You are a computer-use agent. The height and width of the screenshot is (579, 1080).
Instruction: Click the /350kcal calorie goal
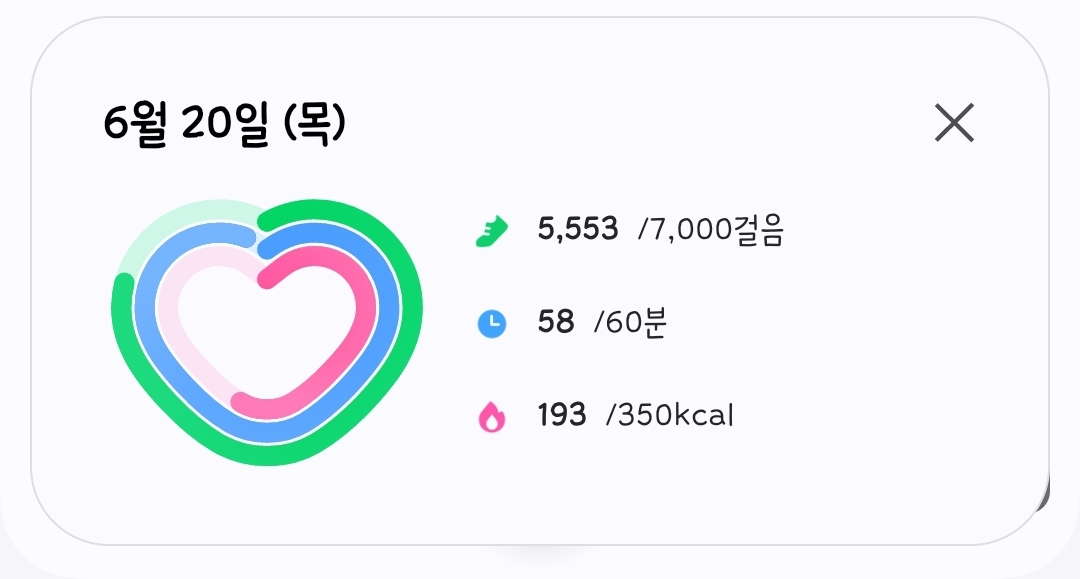[670, 415]
